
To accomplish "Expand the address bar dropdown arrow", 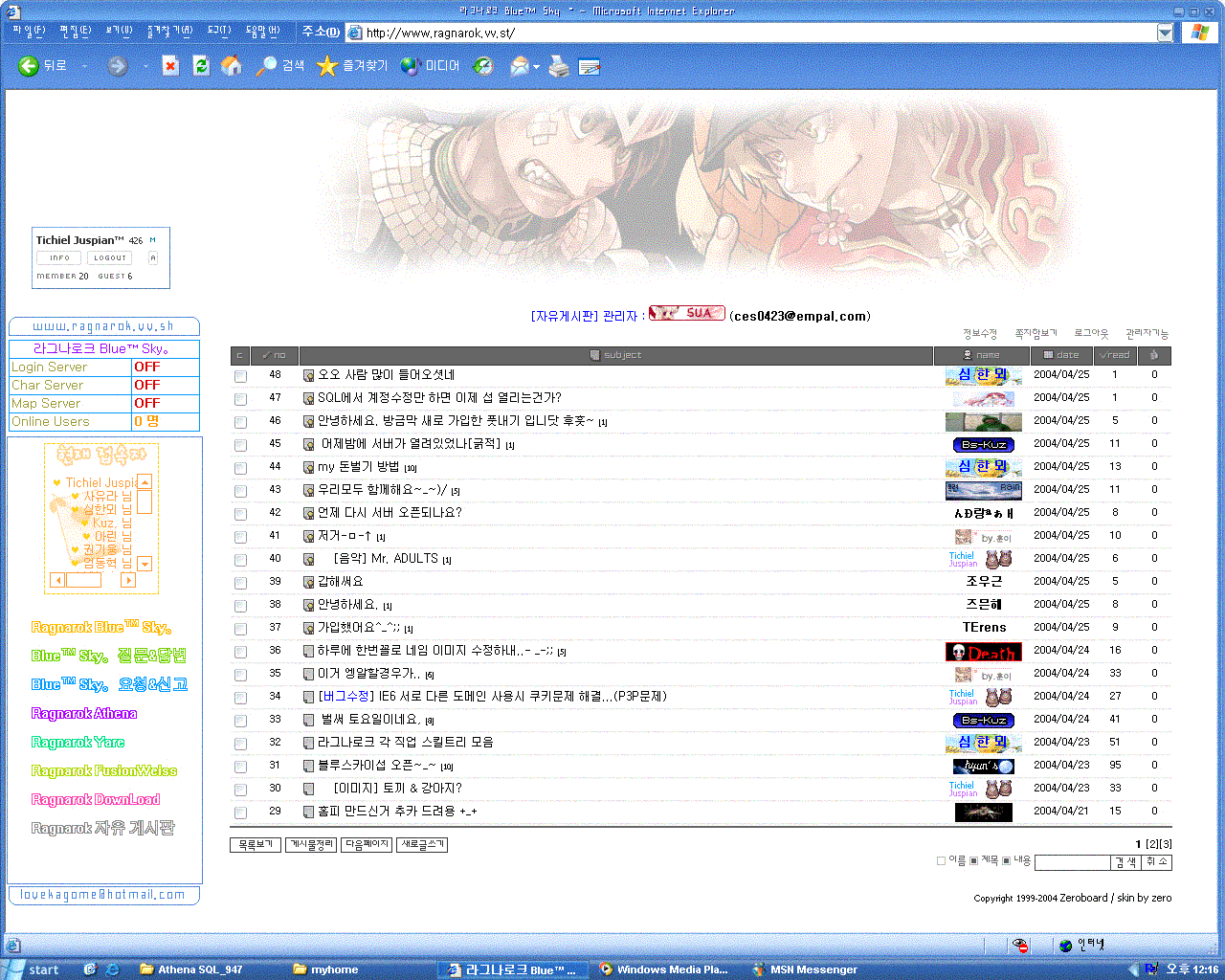I will click(x=1165, y=33).
